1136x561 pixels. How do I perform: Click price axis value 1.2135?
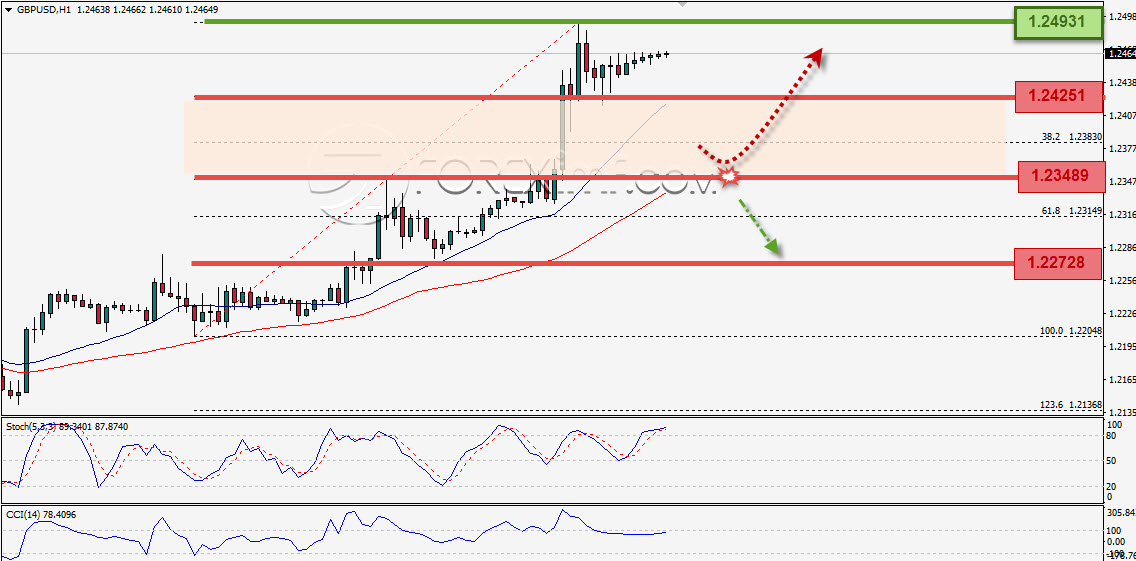pos(1122,412)
